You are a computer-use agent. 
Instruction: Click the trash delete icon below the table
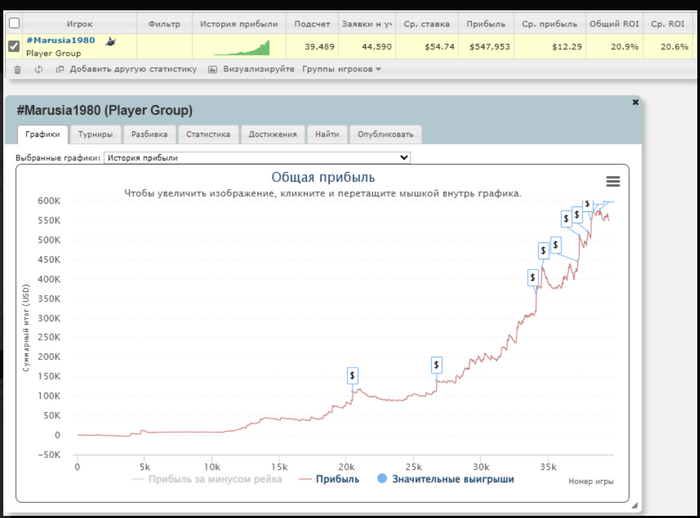[x=17, y=70]
